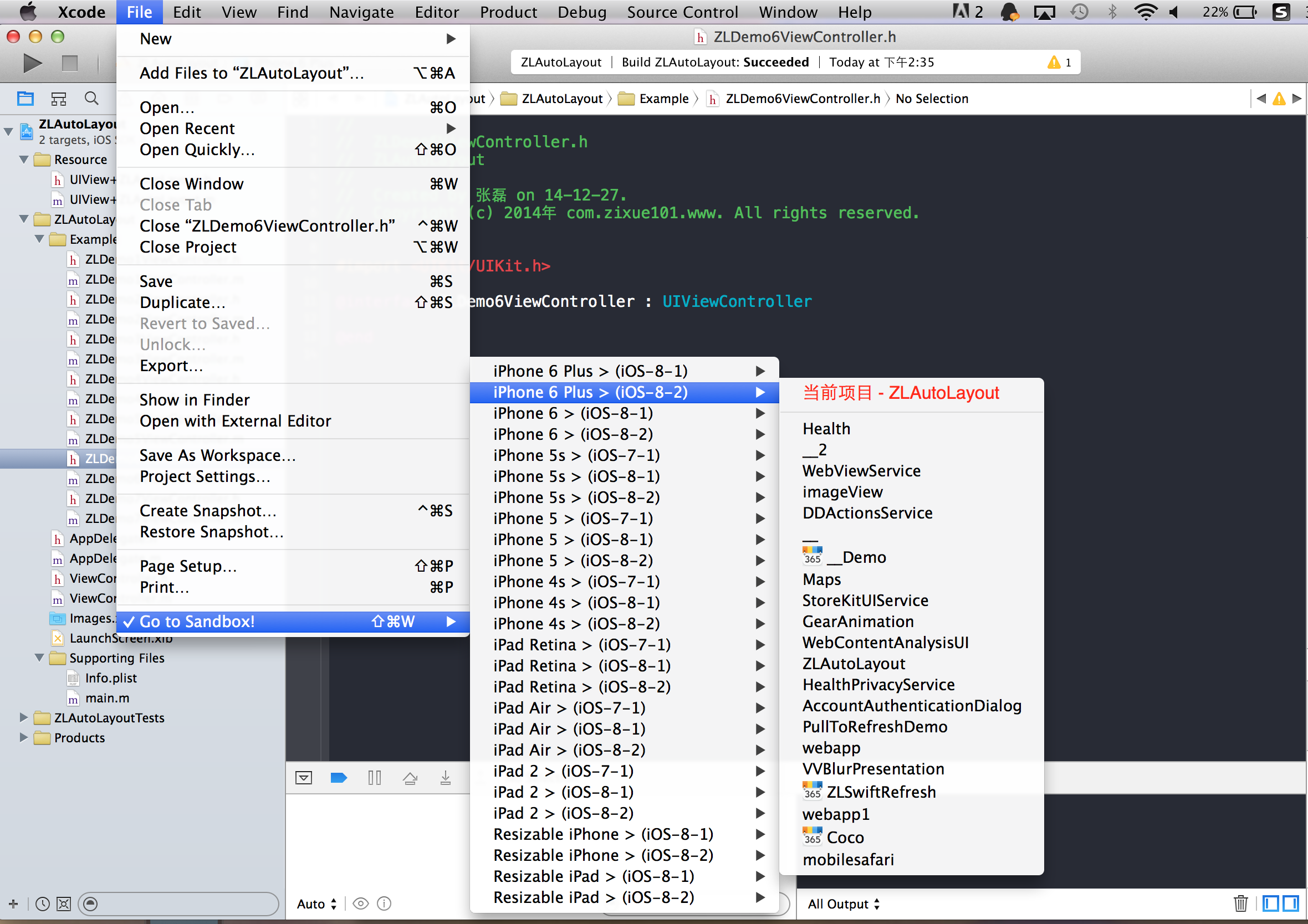The height and width of the screenshot is (924, 1308).
Task: Select ZLAutoLayout in current project list
Action: (854, 663)
